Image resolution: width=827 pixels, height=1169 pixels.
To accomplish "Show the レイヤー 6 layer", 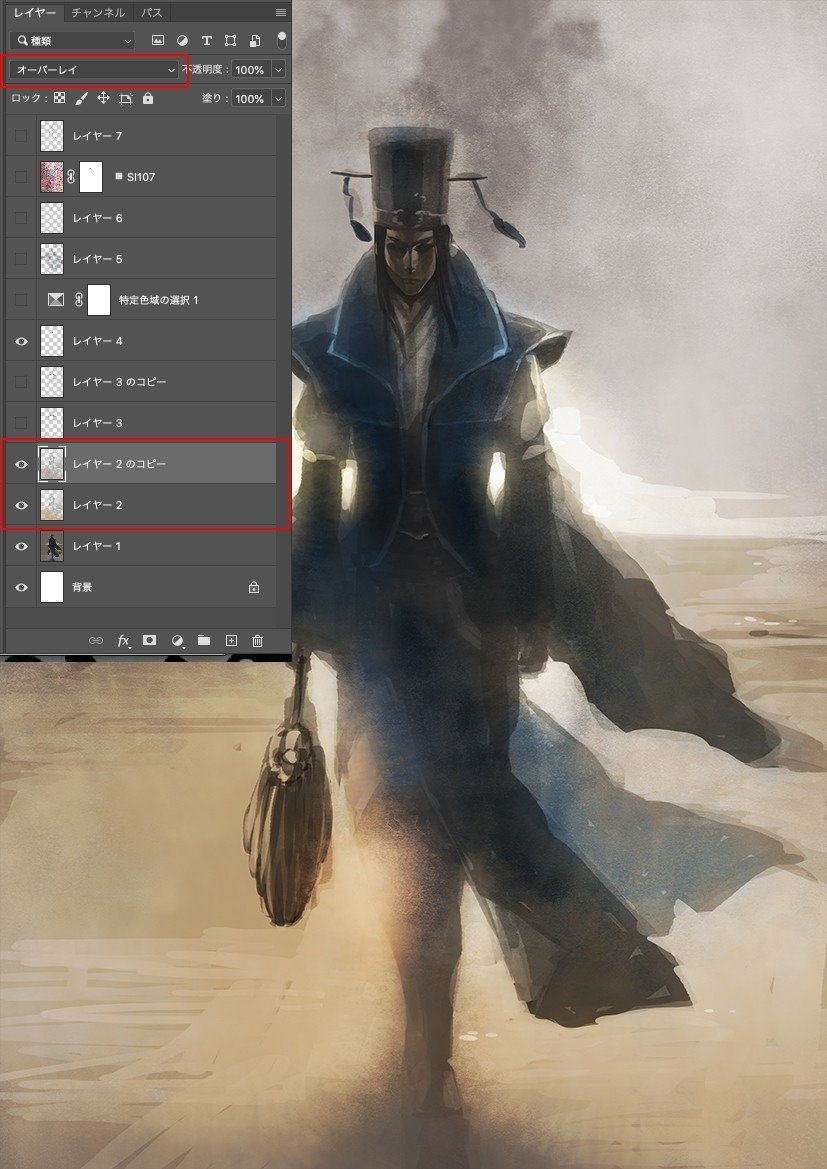I will pyautogui.click(x=21, y=218).
